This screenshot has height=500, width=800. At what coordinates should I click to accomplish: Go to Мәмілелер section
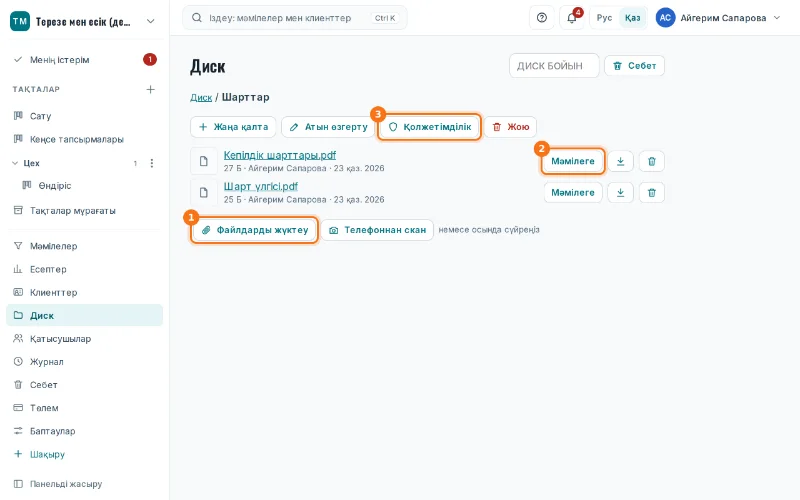point(84,246)
